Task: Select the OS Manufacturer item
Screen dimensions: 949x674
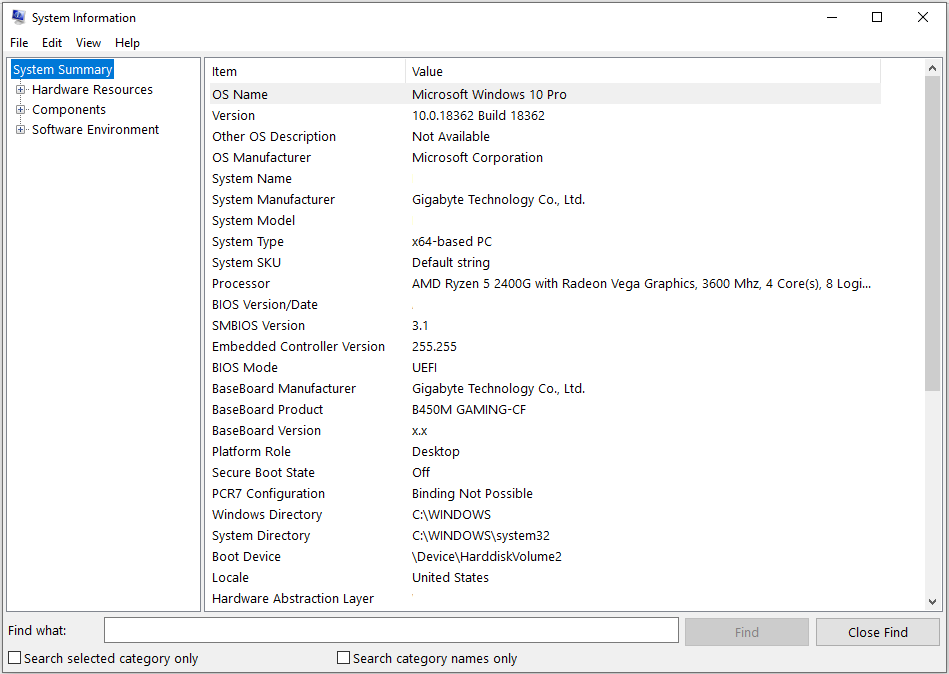Action: point(261,157)
